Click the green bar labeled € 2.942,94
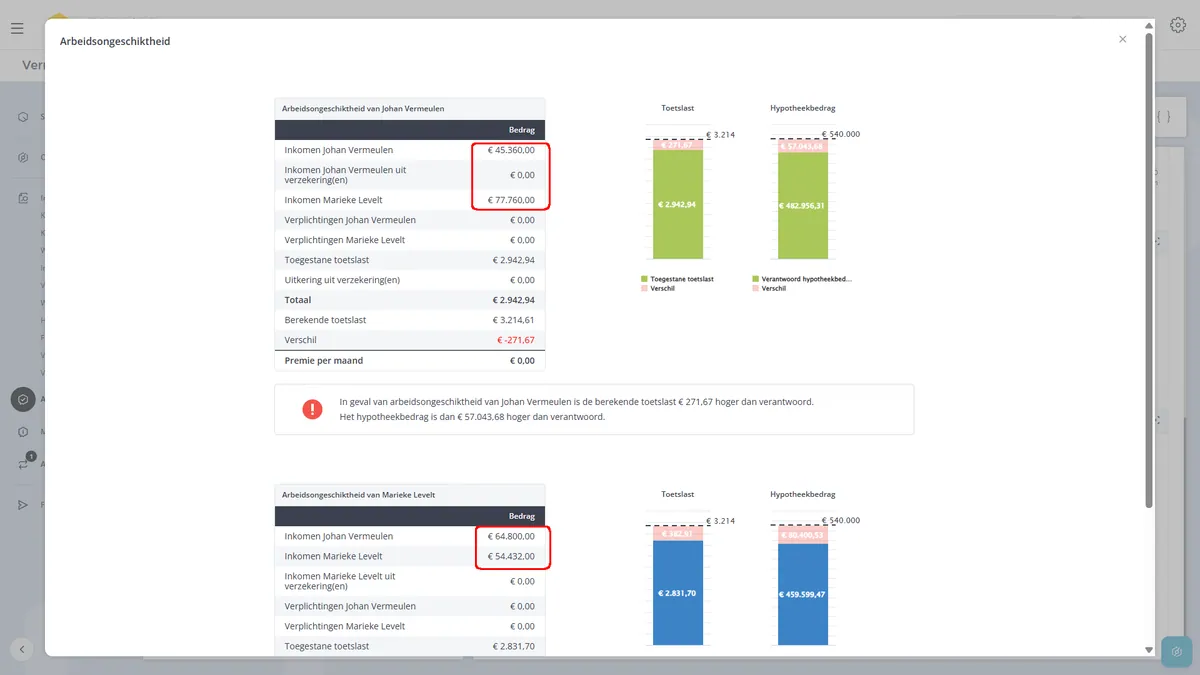The image size is (1200, 675). (678, 205)
